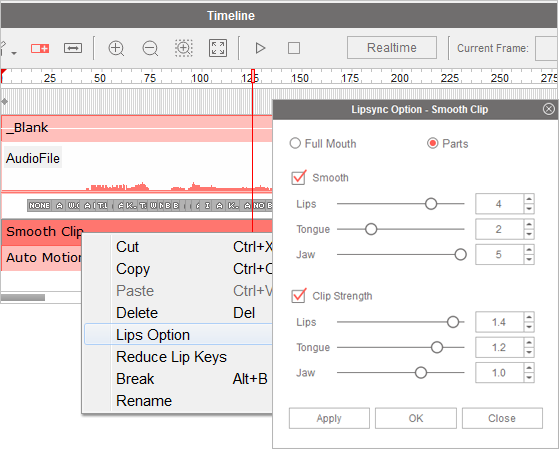Click the red add-clip icon in the toolbar
The image size is (559, 449).
tap(40, 48)
